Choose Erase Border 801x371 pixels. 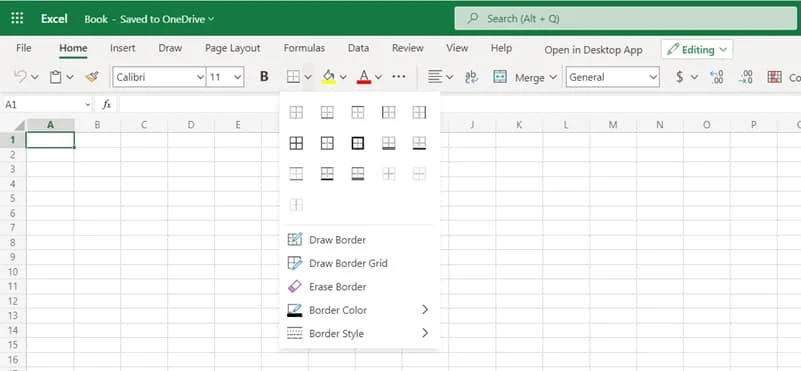pos(360,287)
